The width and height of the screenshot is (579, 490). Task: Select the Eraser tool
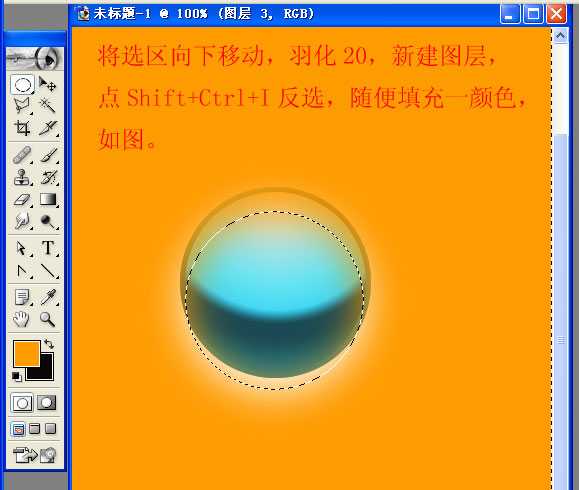click(x=22, y=199)
